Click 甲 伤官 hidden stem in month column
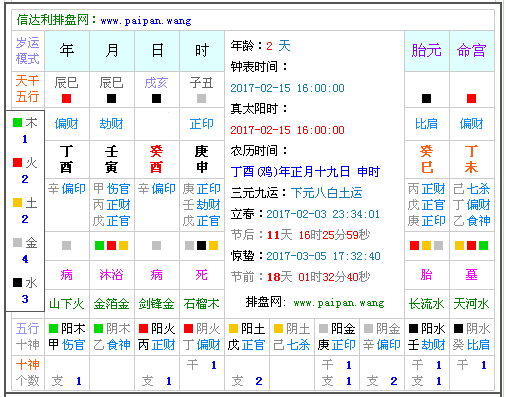This screenshot has width=506, height=397. (x=111, y=189)
